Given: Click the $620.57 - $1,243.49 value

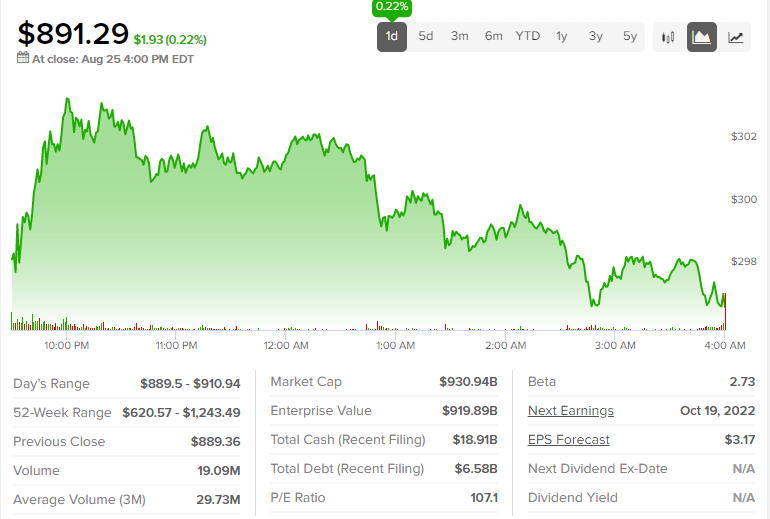Looking at the screenshot, I should click(181, 412).
